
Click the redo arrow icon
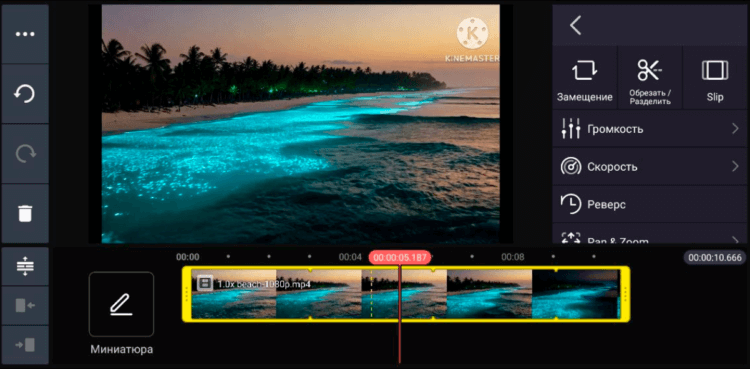25,154
